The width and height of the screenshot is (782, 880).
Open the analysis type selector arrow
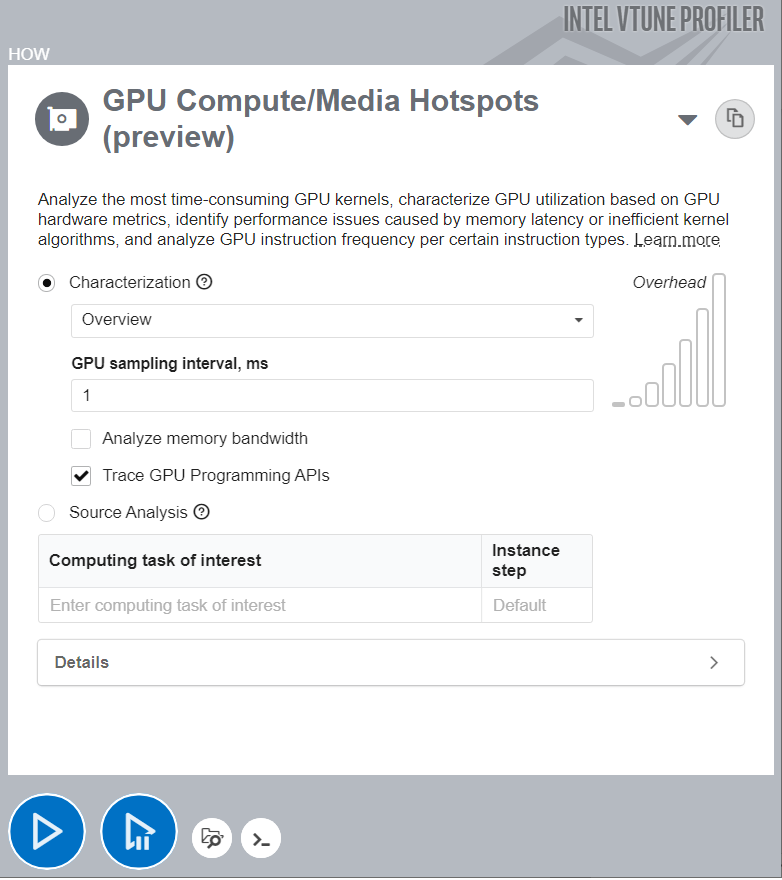[x=687, y=120]
